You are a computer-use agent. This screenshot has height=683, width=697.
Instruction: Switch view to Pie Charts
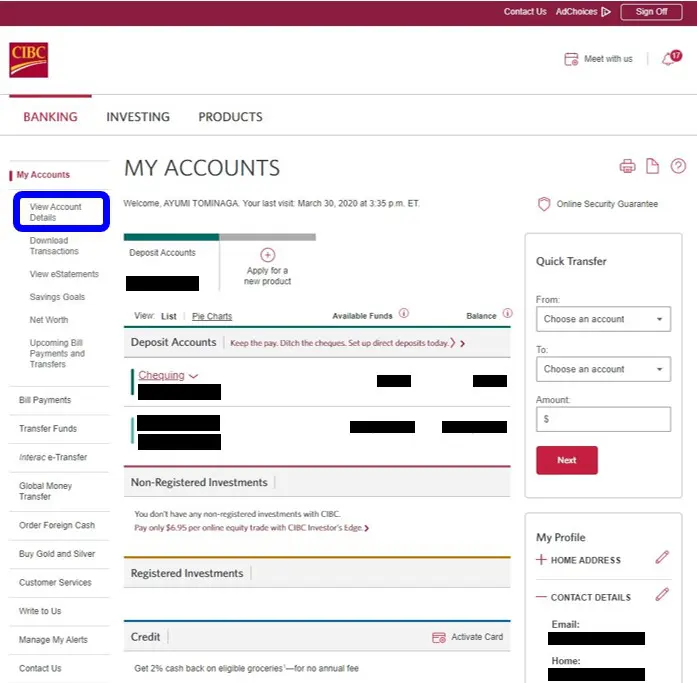(x=212, y=316)
